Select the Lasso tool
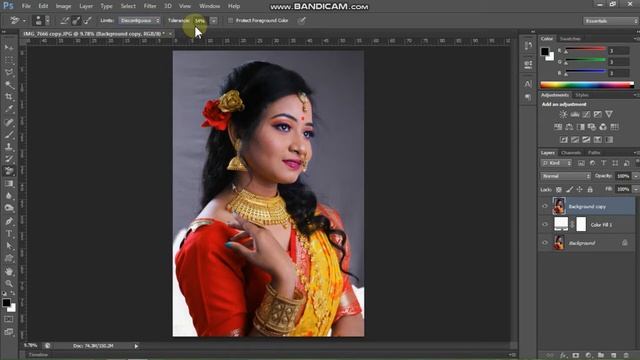This screenshot has height=360, width=640. pyautogui.click(x=9, y=73)
